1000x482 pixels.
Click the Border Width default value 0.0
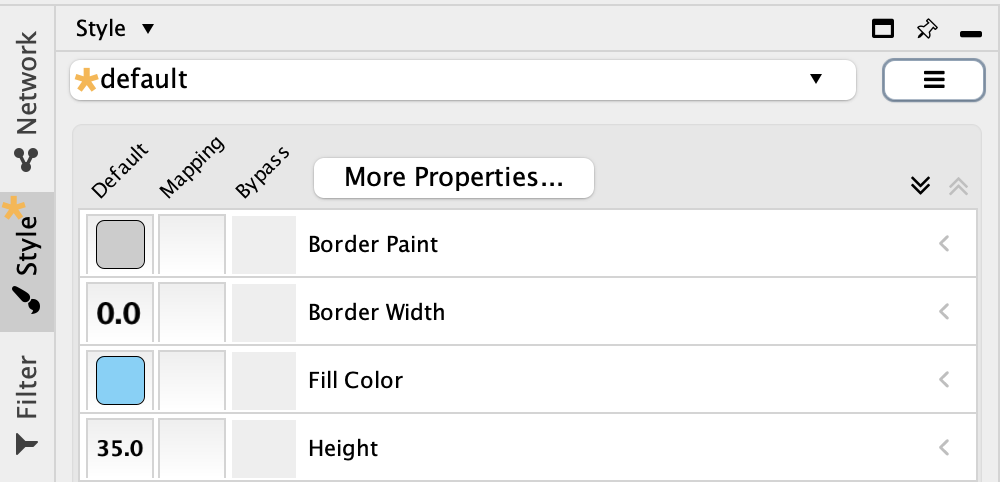[119, 313]
